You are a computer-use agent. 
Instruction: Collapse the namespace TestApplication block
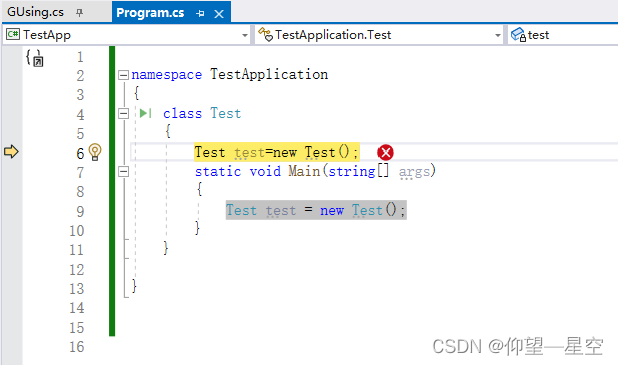coord(123,75)
